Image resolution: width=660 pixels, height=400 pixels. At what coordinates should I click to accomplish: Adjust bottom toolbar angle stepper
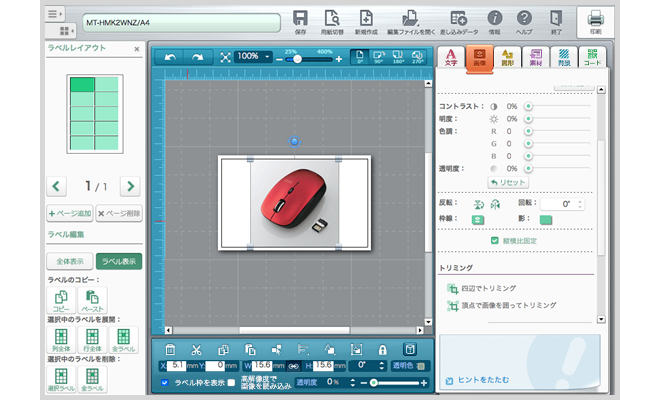(x=382, y=365)
